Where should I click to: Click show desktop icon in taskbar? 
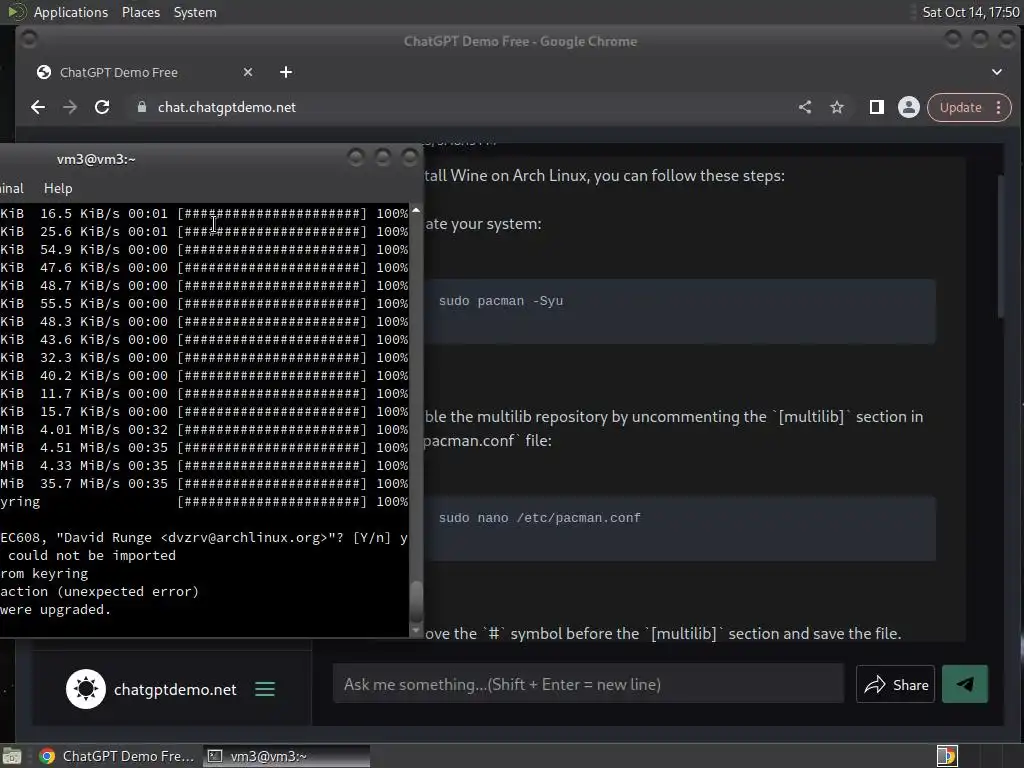tap(12, 756)
